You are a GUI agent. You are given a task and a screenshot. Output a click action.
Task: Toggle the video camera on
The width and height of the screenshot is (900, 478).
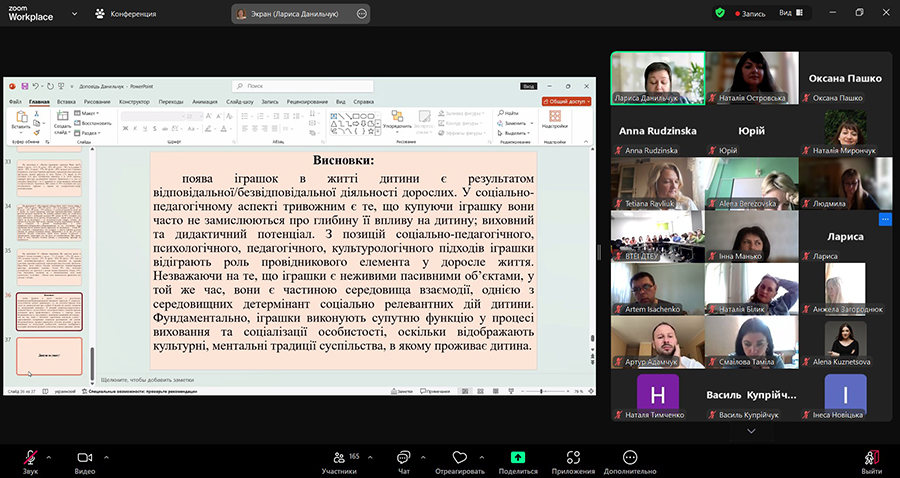click(85, 458)
